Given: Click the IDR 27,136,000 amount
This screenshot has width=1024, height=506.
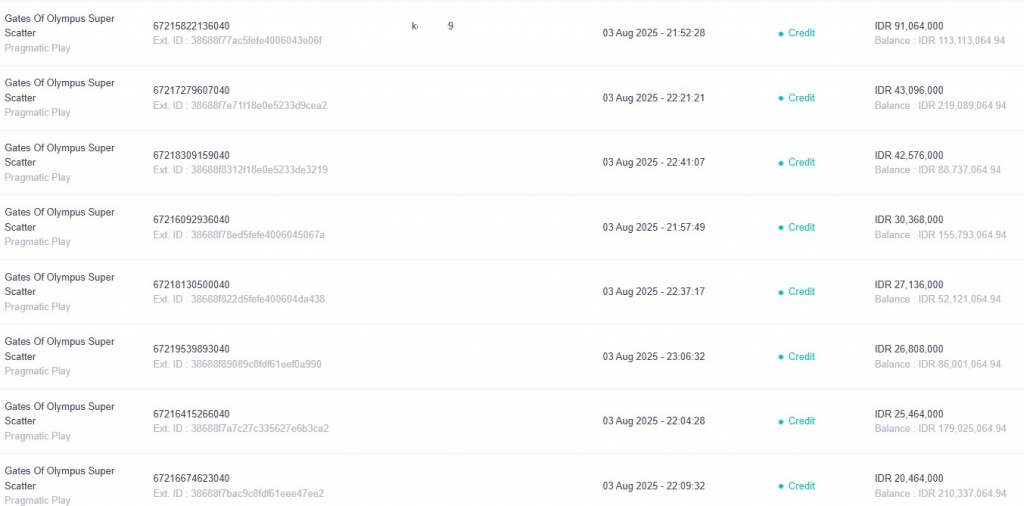Looking at the screenshot, I should [908, 285].
